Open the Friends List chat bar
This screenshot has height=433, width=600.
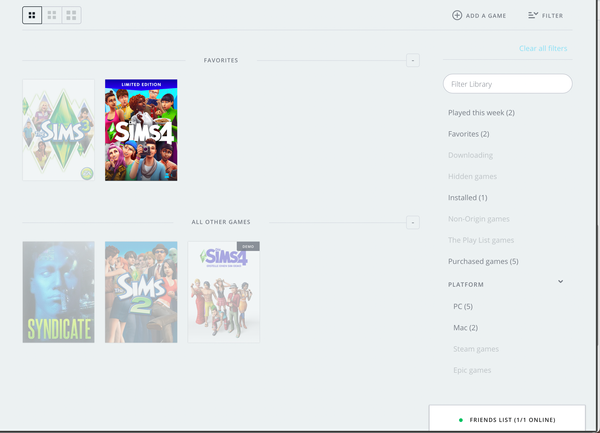click(x=513, y=420)
